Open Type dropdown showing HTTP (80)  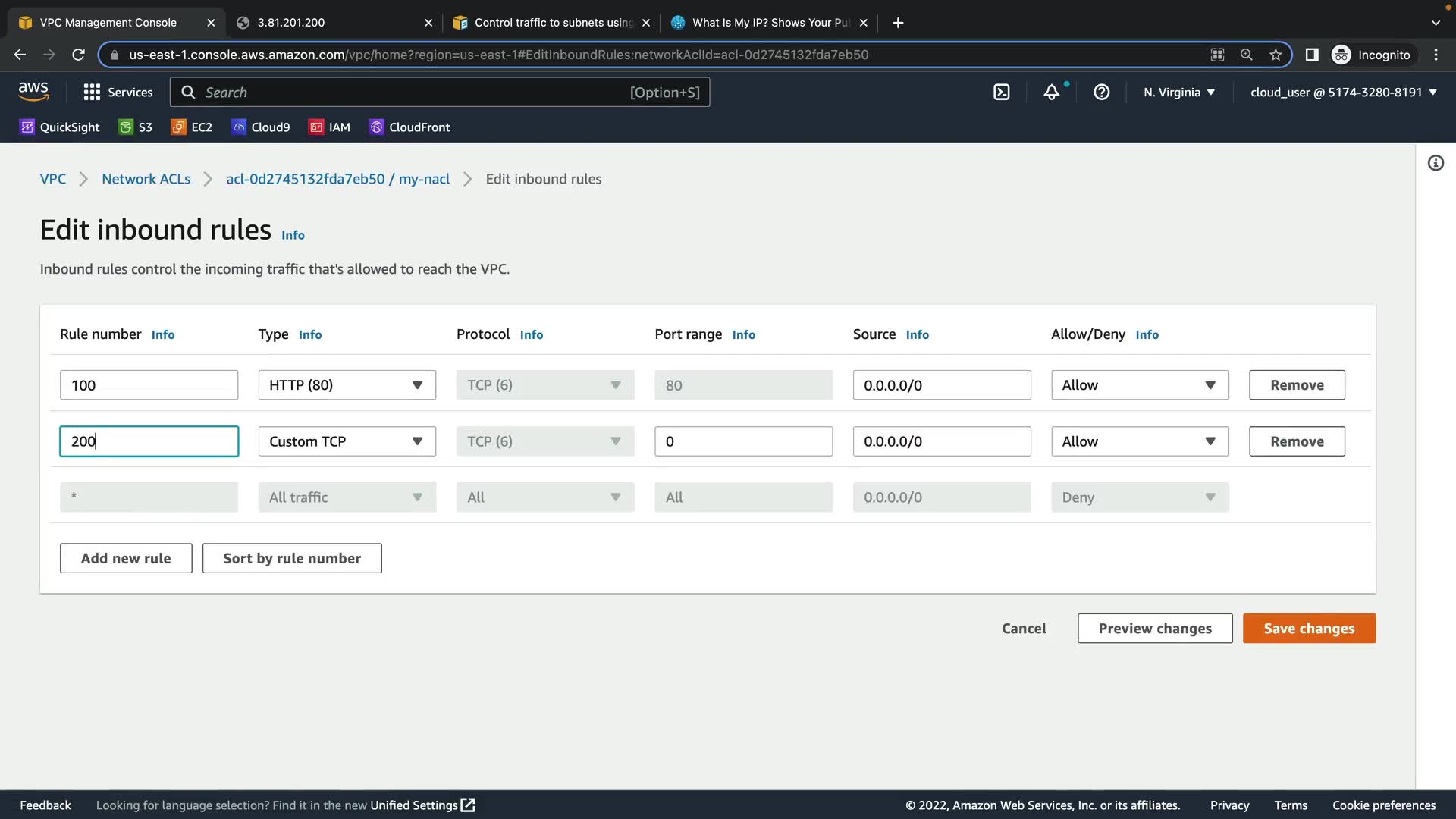[x=347, y=385]
